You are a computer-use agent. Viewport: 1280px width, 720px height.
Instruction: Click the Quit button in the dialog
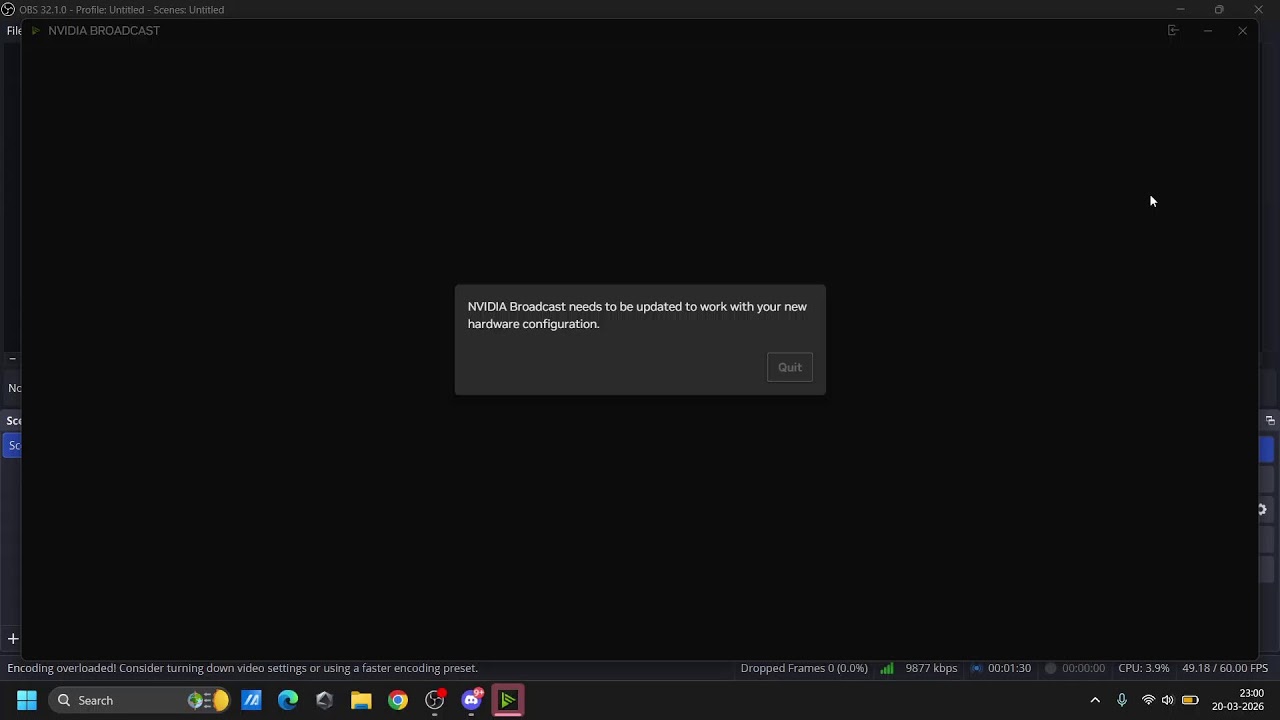789,367
